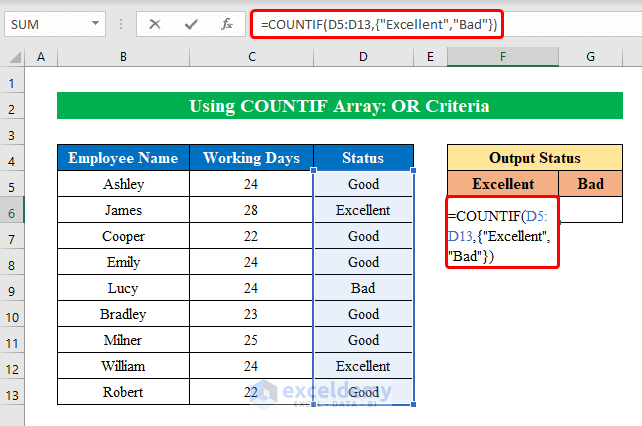Select column E header

coord(430,57)
